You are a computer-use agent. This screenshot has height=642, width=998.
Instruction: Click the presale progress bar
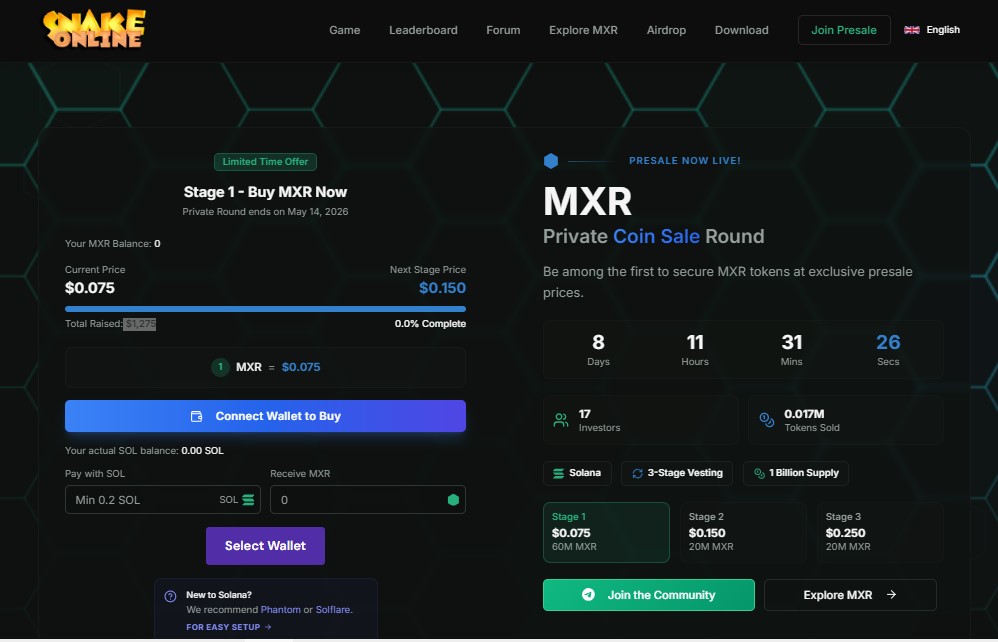pos(265,309)
